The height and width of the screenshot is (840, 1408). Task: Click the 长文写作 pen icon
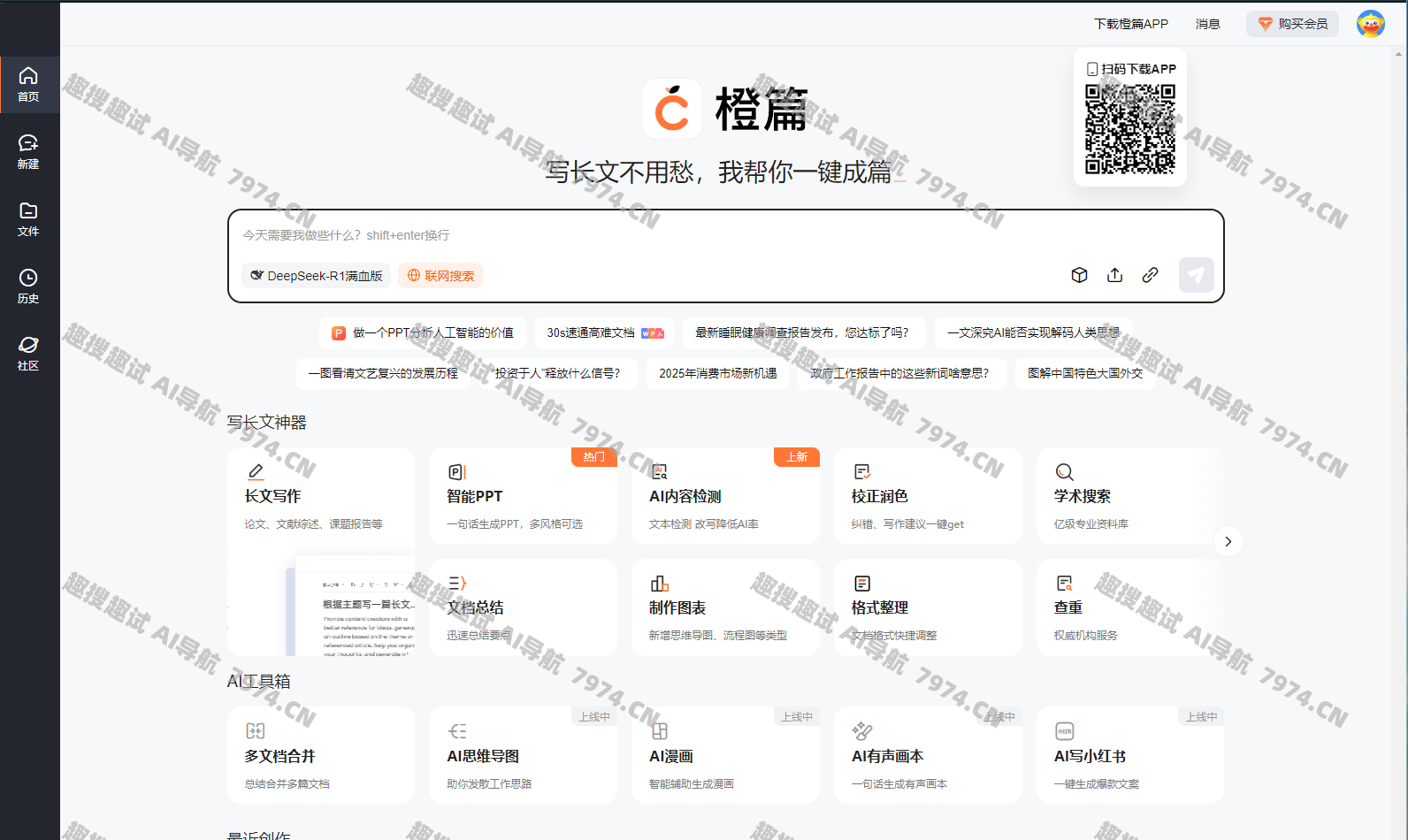tap(256, 471)
